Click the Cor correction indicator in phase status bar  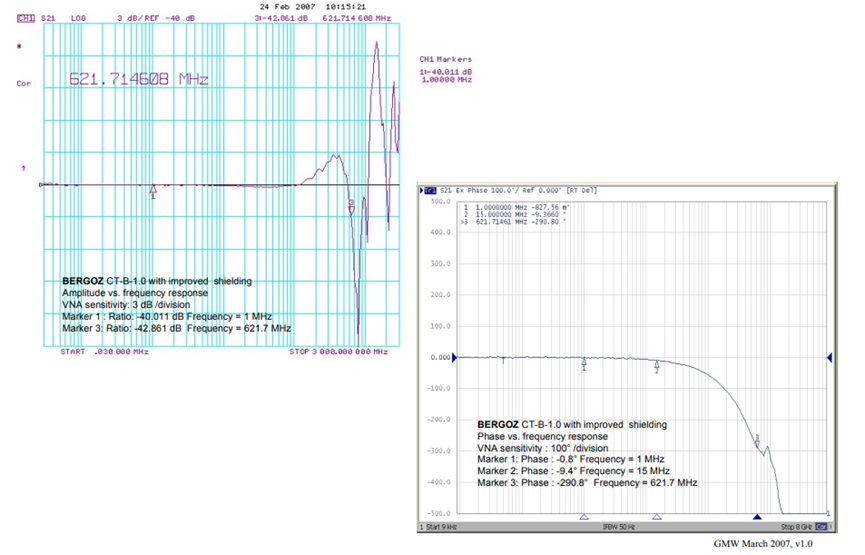pyautogui.click(x=822, y=525)
